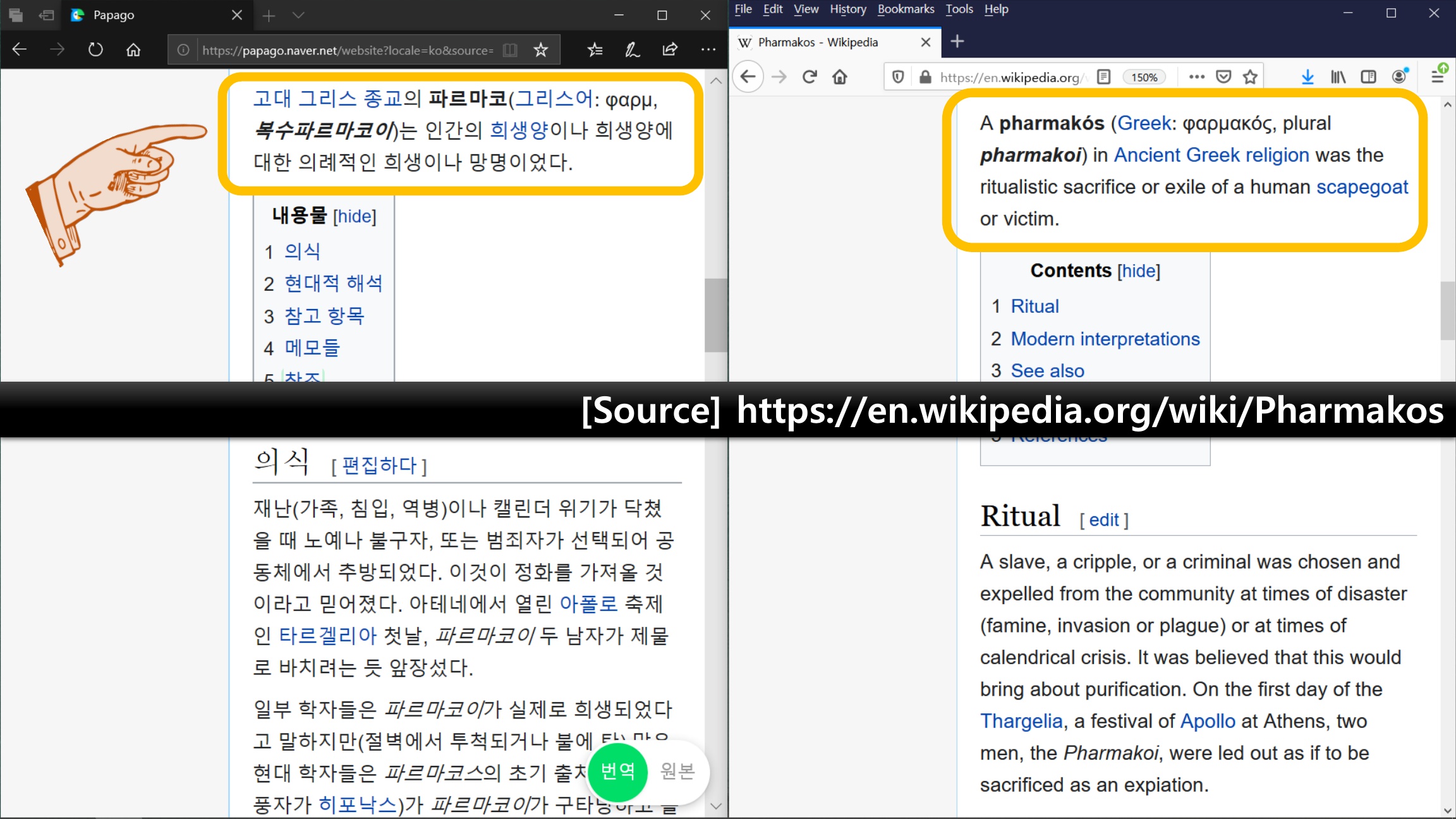Open Thargelia link in Wikipedia article
This screenshot has height=819, width=1456.
pos(1021,721)
